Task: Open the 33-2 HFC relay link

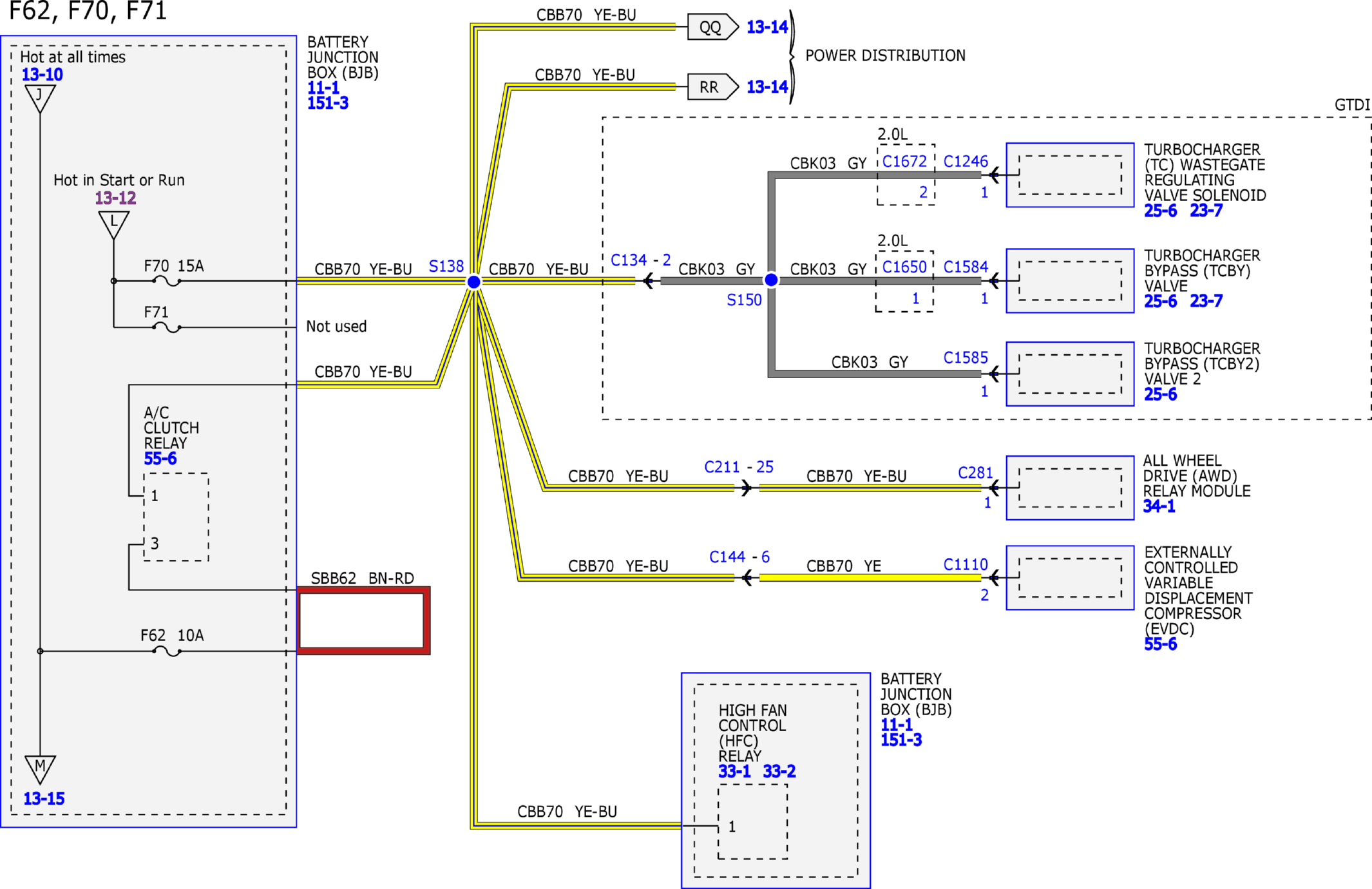Action: click(779, 772)
